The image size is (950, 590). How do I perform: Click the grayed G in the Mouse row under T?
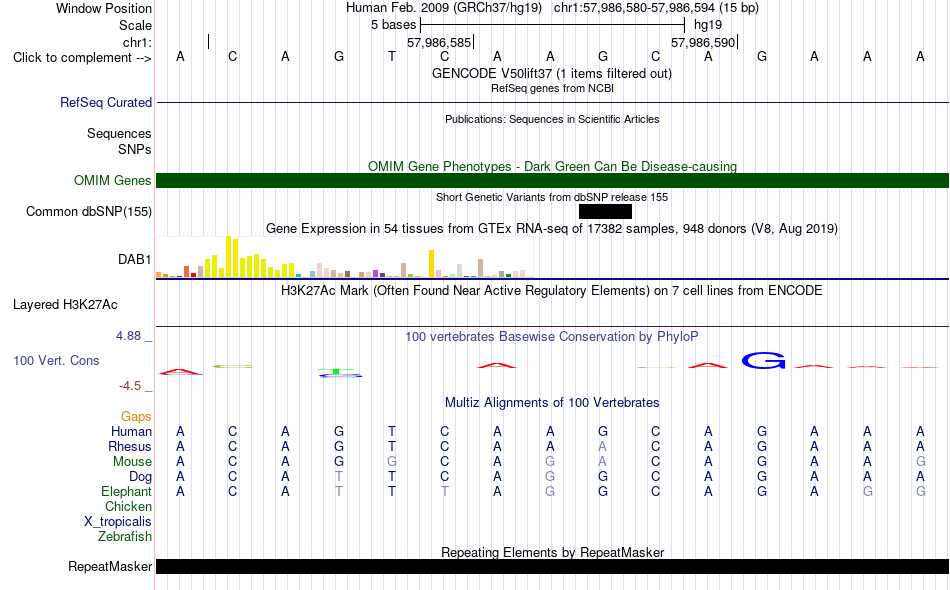point(392,462)
